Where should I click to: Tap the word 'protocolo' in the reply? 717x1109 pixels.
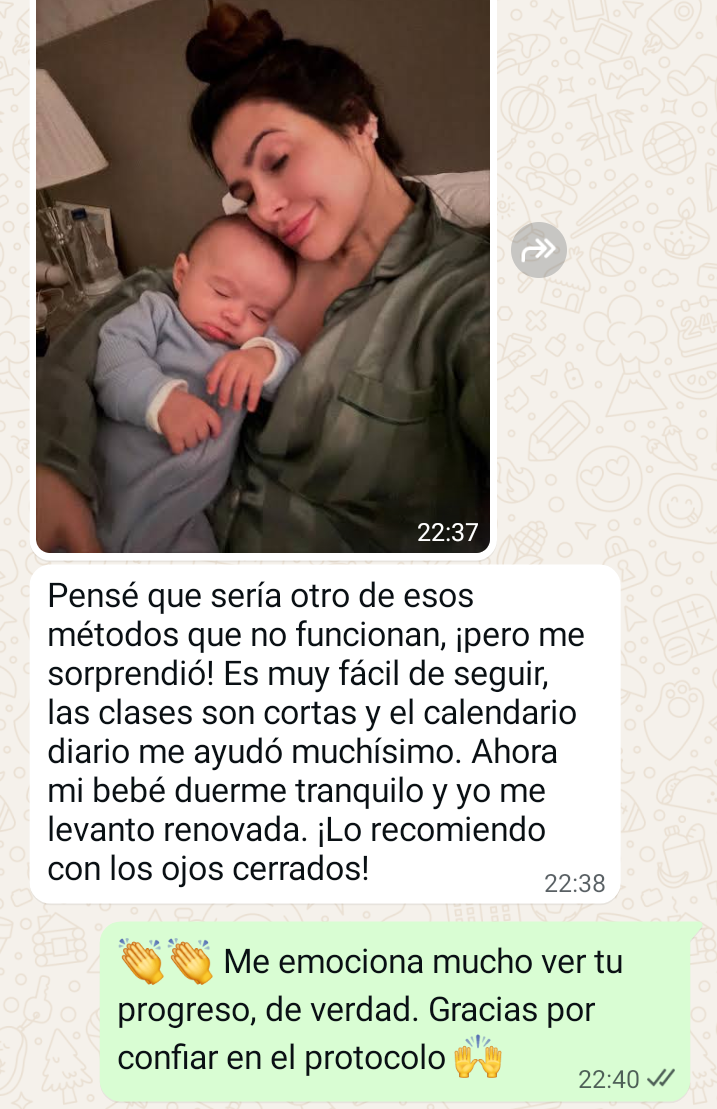pos(375,1059)
